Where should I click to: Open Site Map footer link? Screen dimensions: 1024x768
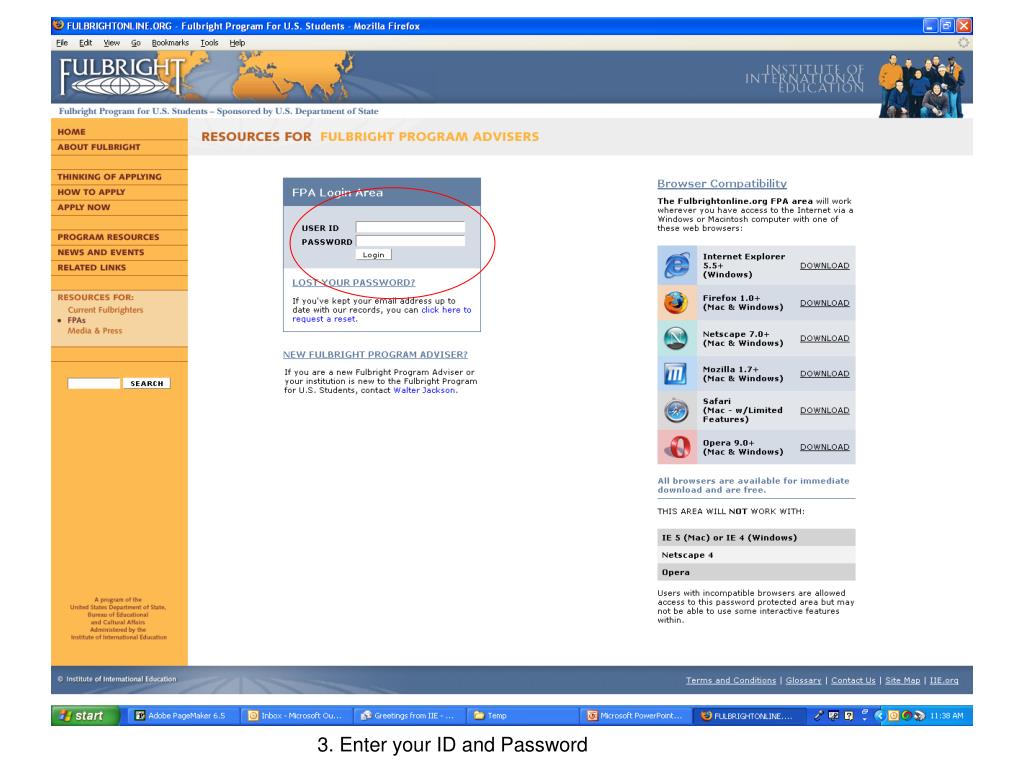coord(903,680)
